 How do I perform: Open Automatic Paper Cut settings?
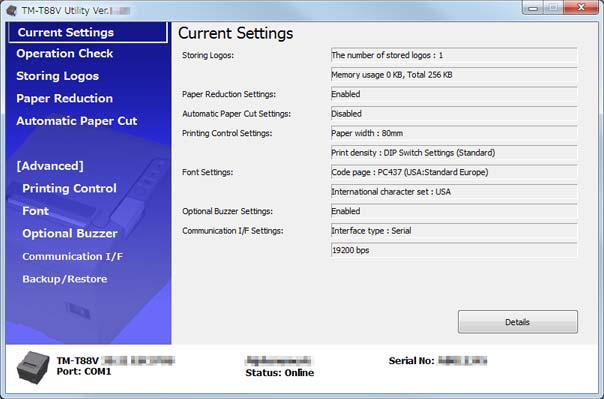(77, 121)
